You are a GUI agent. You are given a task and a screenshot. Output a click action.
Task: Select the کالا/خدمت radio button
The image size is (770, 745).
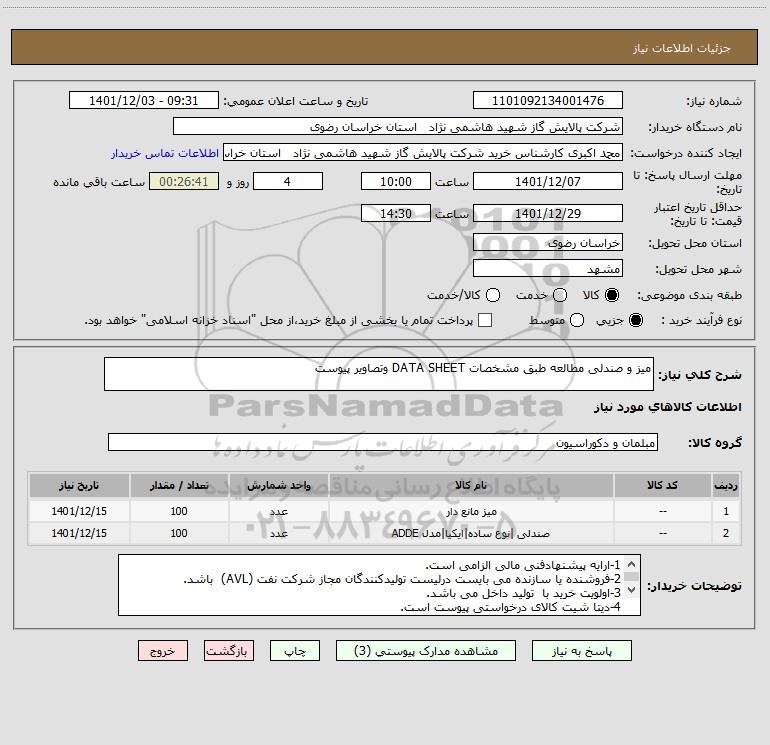(x=493, y=295)
